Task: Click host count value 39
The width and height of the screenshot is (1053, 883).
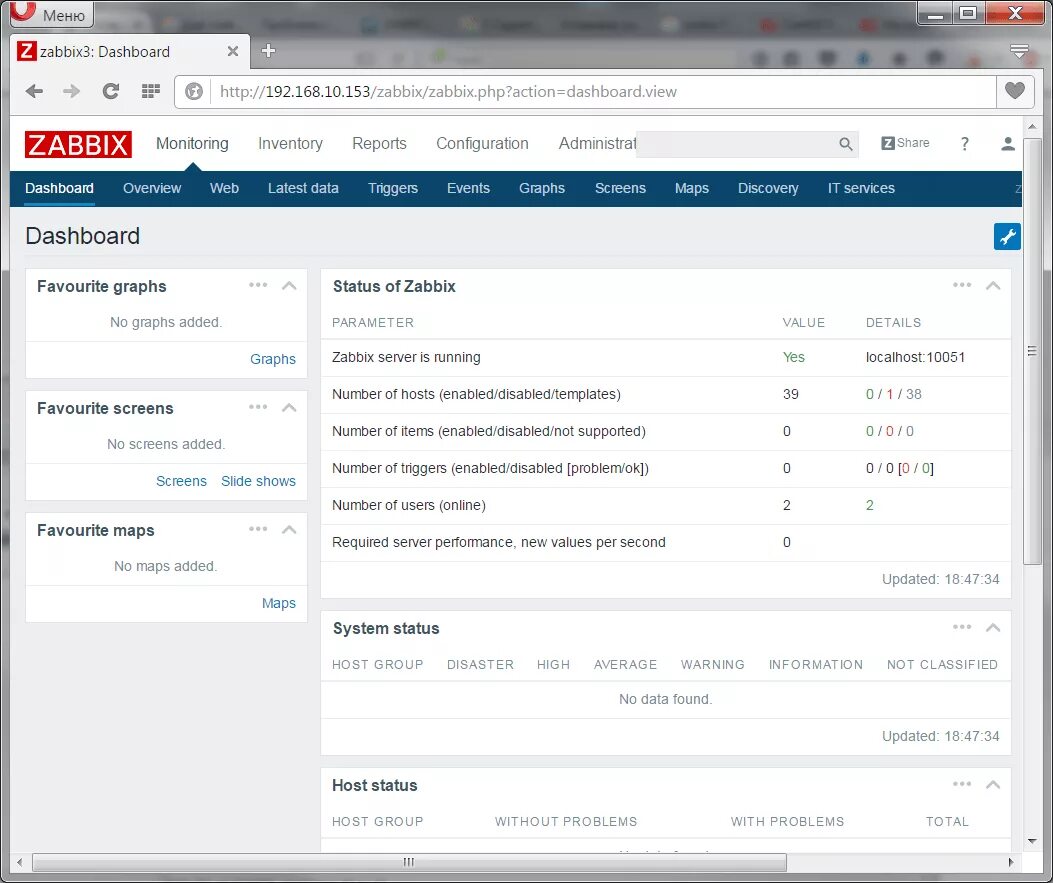Action: (x=790, y=394)
